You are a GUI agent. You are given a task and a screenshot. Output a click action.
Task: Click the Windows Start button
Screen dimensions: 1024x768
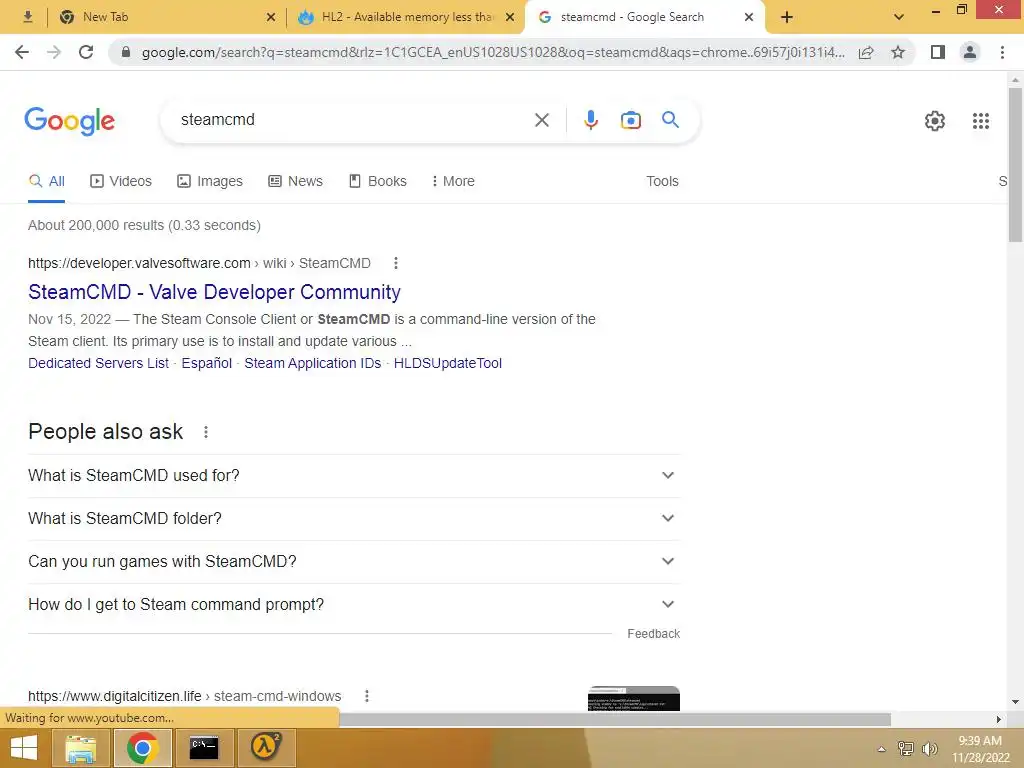24,748
